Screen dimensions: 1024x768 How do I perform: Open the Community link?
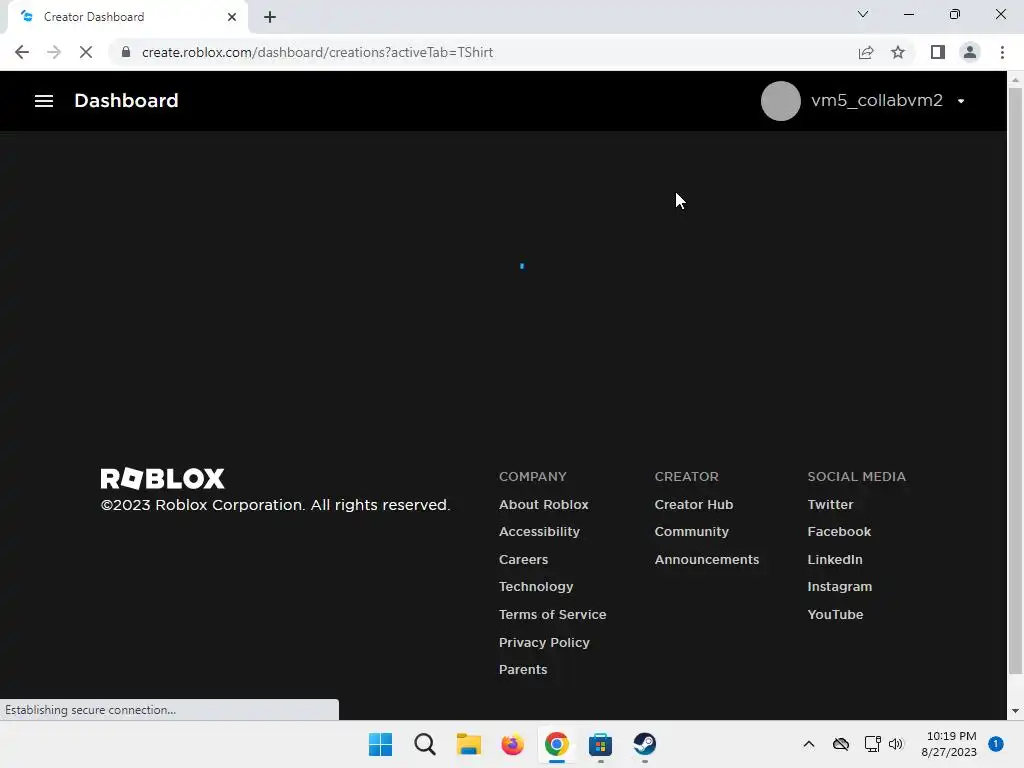pyautogui.click(x=692, y=532)
